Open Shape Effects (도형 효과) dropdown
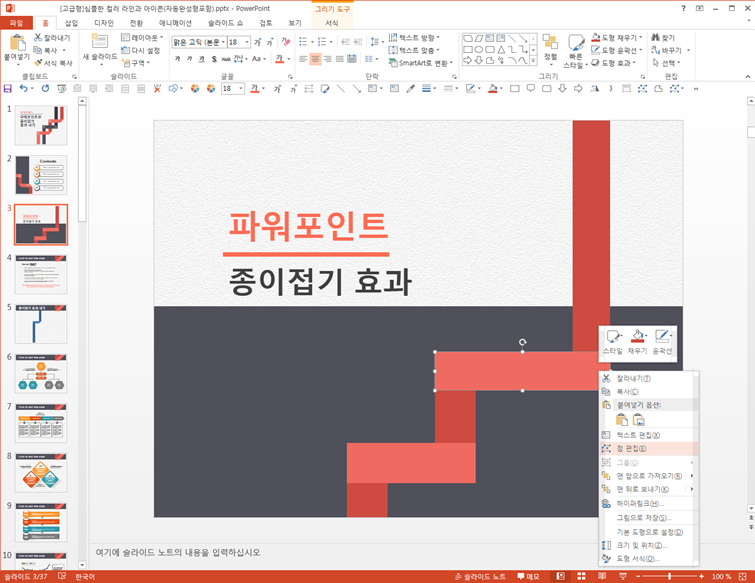 point(613,63)
